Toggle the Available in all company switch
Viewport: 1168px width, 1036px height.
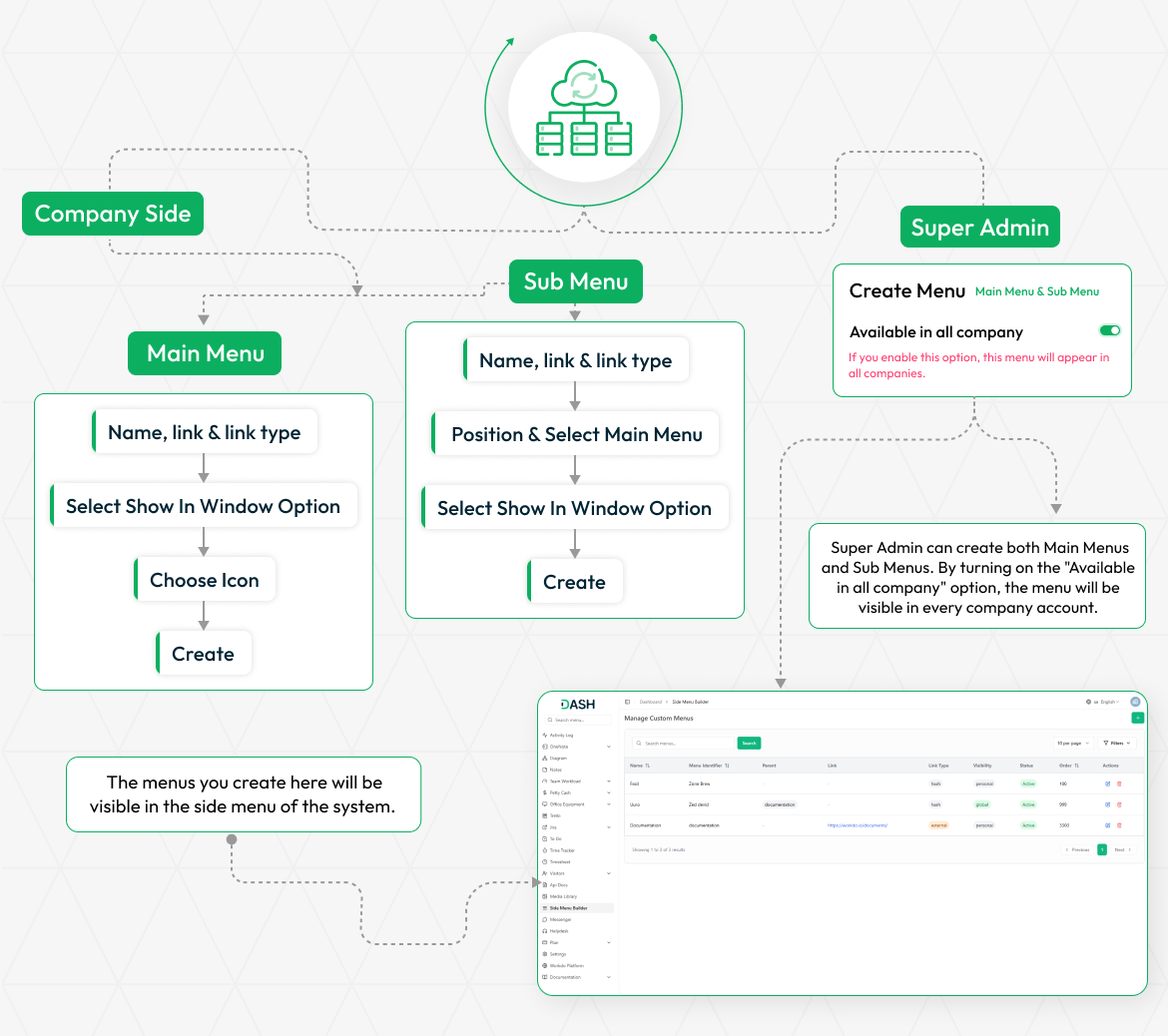click(1110, 330)
